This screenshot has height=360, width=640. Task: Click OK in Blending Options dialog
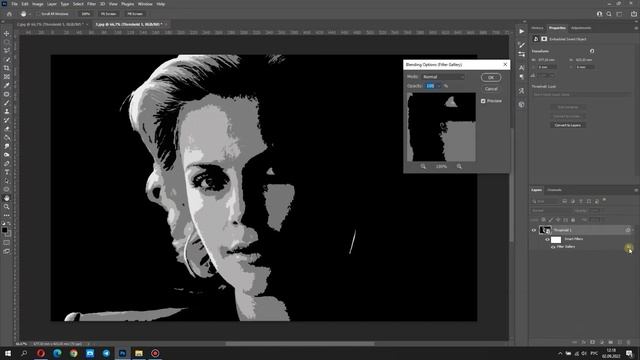pyautogui.click(x=491, y=77)
